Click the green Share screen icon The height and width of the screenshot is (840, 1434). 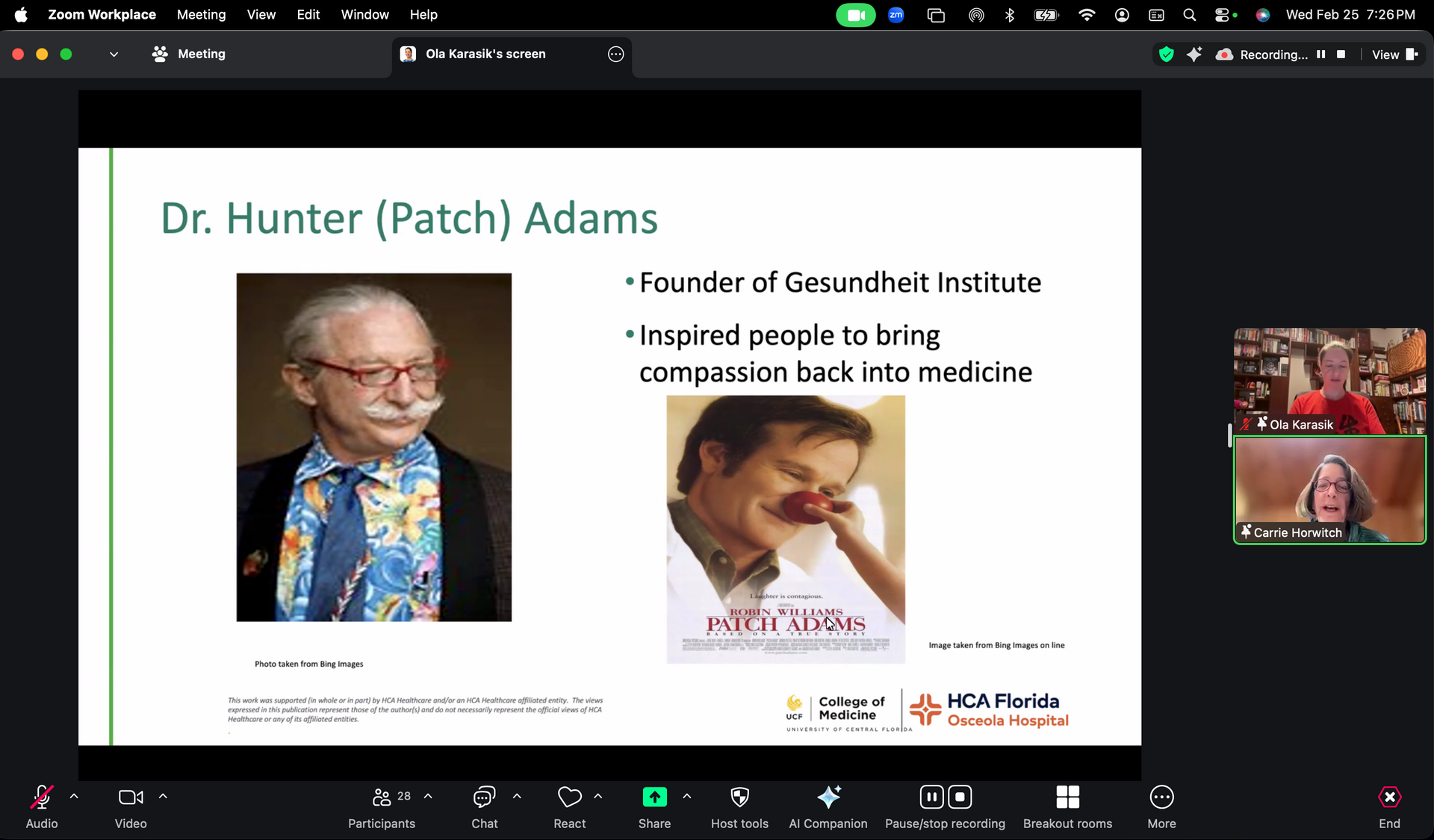(654, 797)
